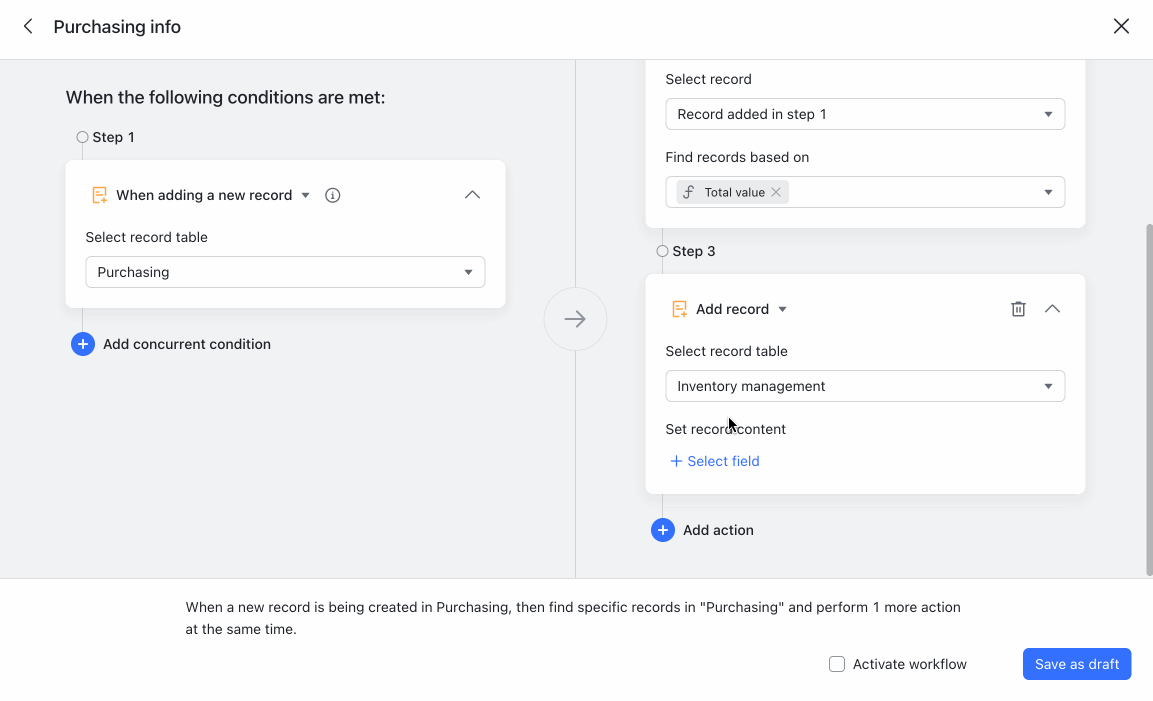Image resolution: width=1153 pixels, height=701 pixels.
Task: Remove the Total value filter via its X
Action: [775, 191]
